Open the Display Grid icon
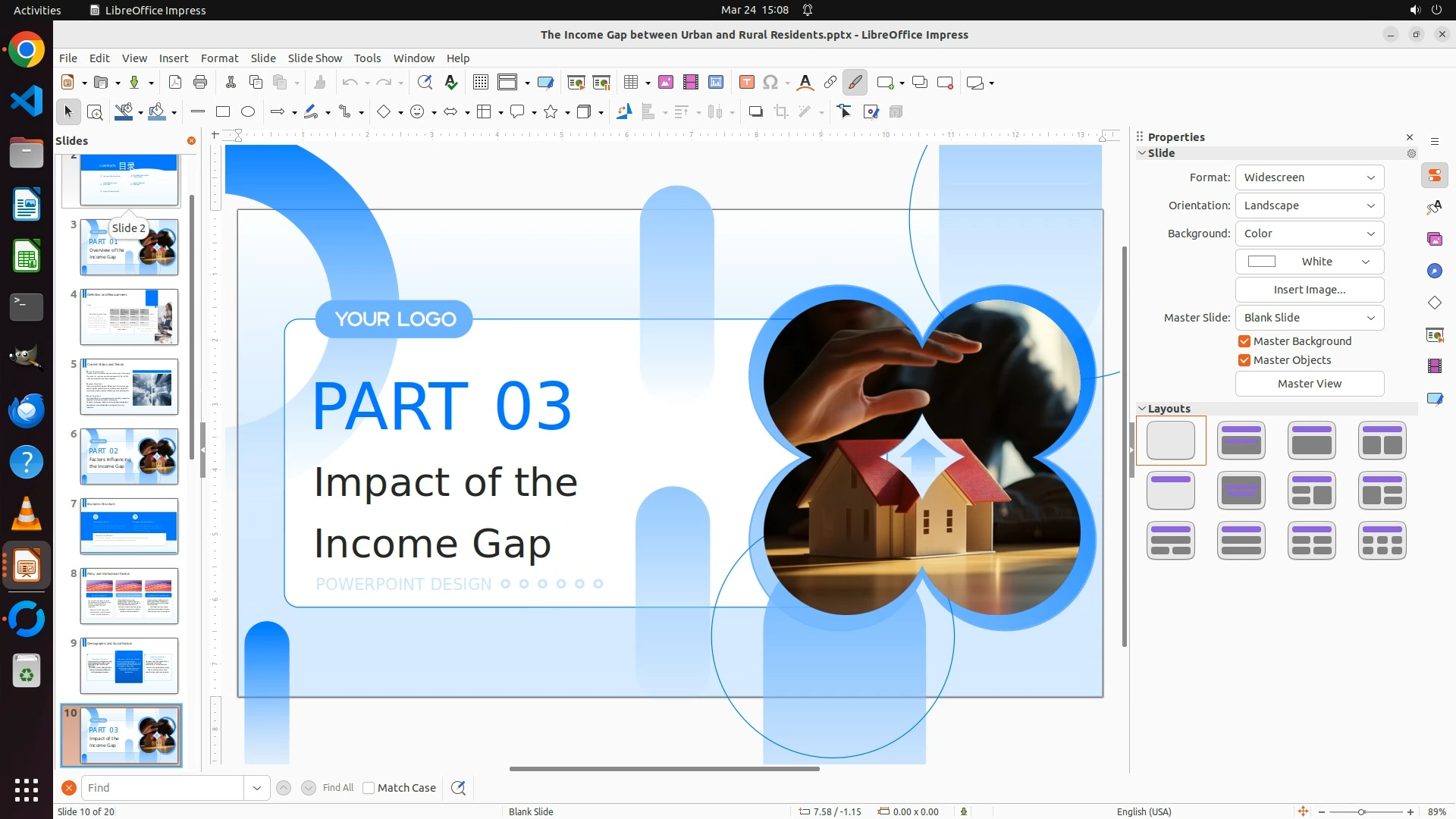 pos(480,83)
